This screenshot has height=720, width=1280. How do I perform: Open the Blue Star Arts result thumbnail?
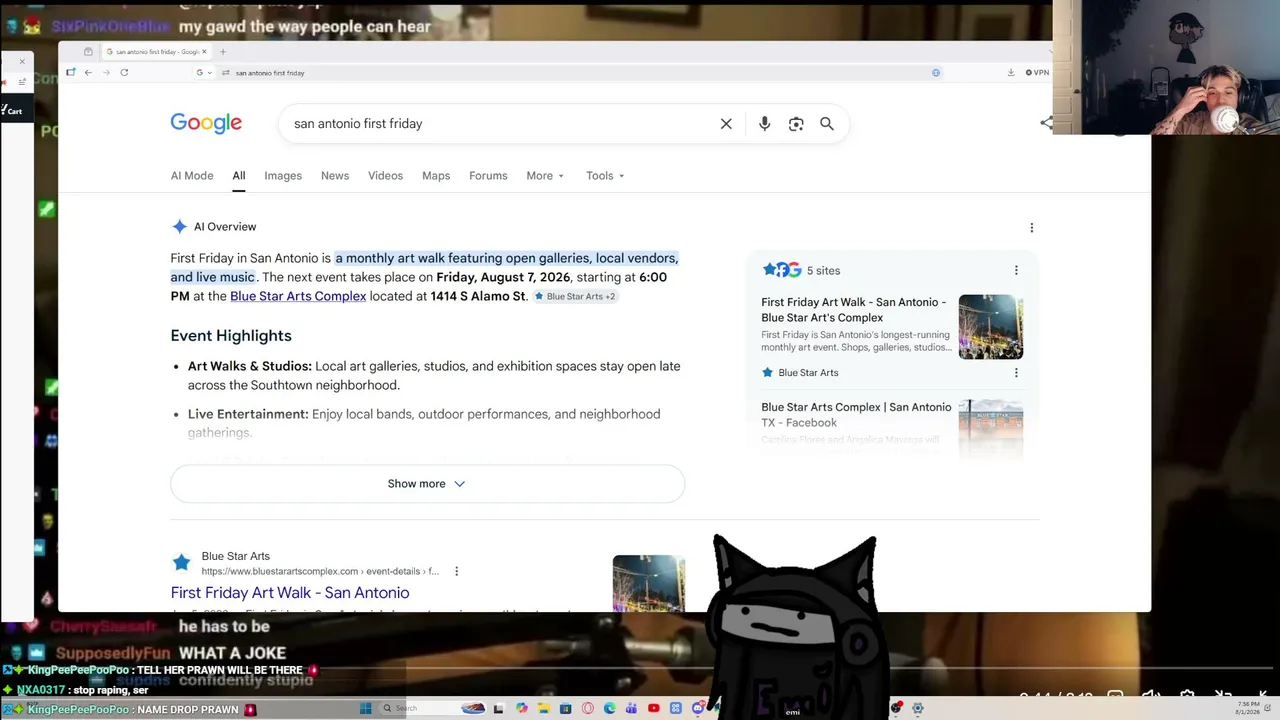(x=649, y=583)
